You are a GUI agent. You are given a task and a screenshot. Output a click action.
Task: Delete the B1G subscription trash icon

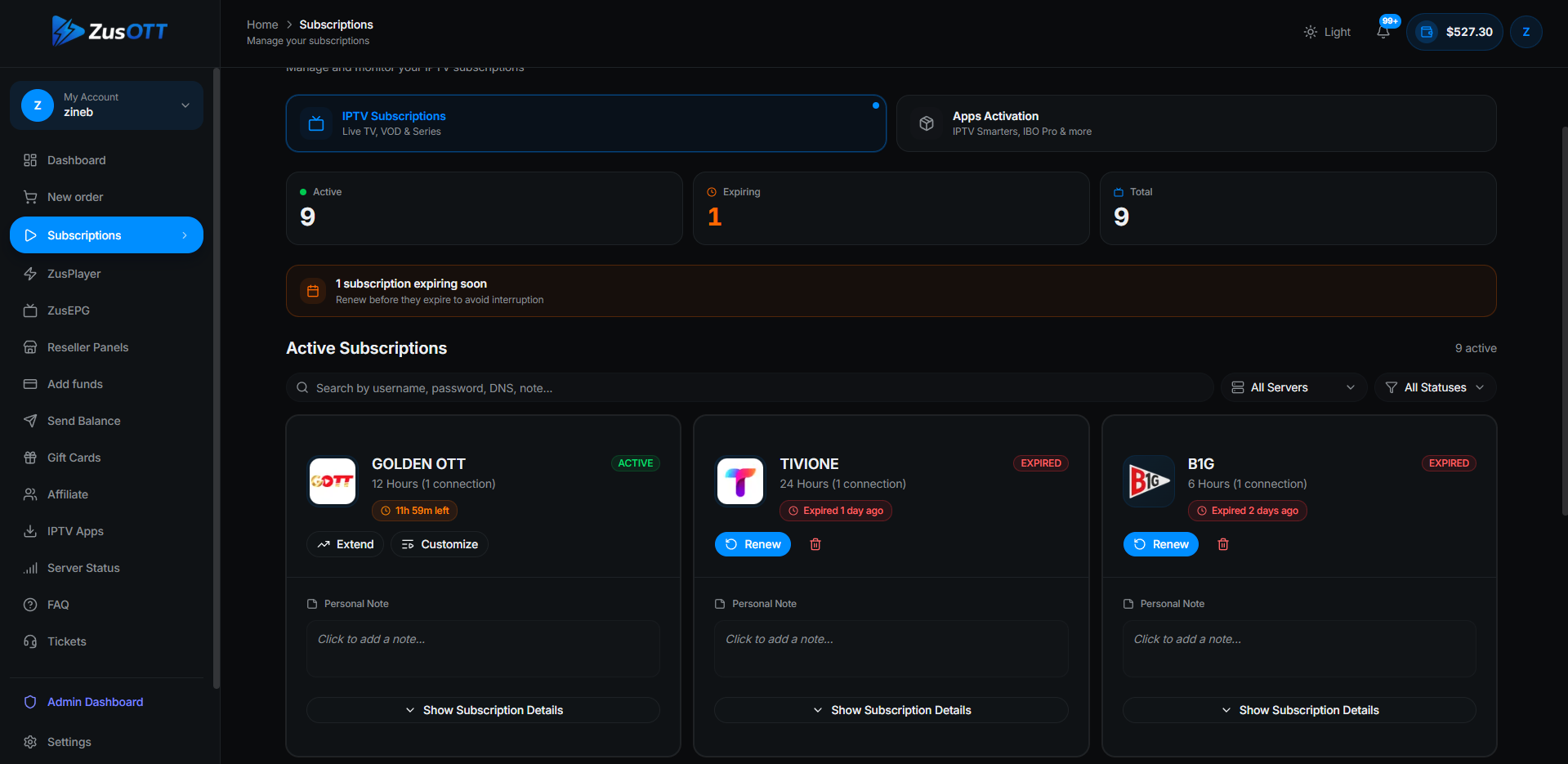1222,544
